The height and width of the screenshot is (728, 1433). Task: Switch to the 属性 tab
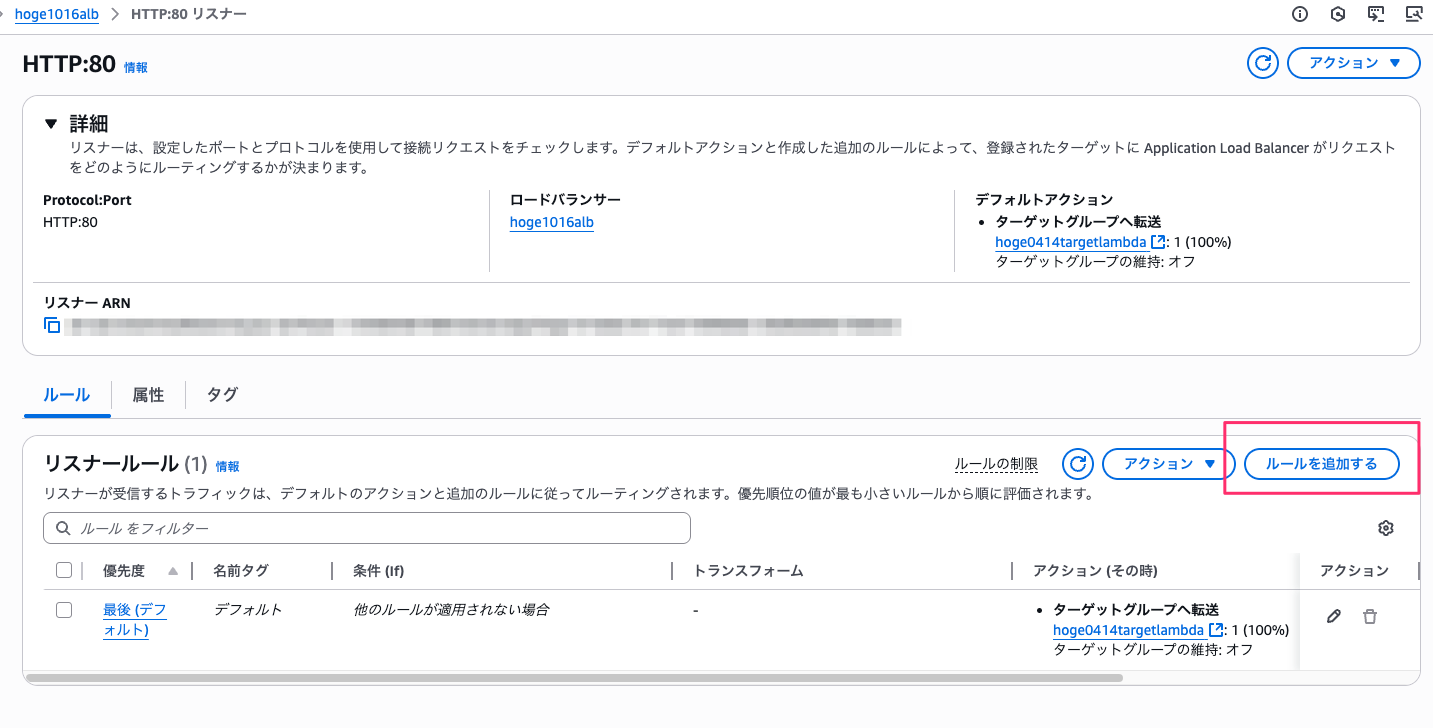click(x=148, y=395)
